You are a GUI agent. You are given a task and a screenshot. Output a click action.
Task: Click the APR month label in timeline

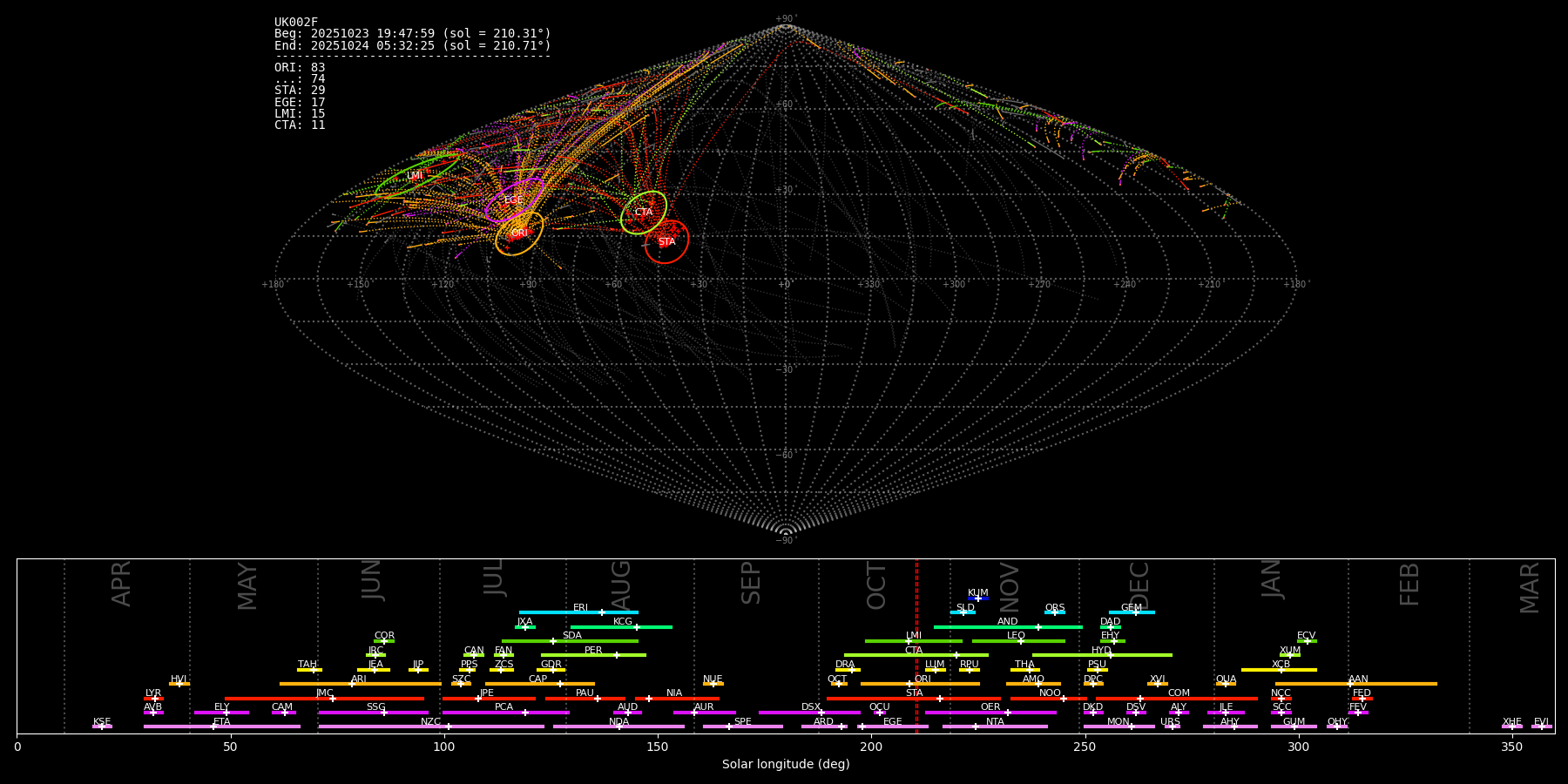[x=121, y=584]
